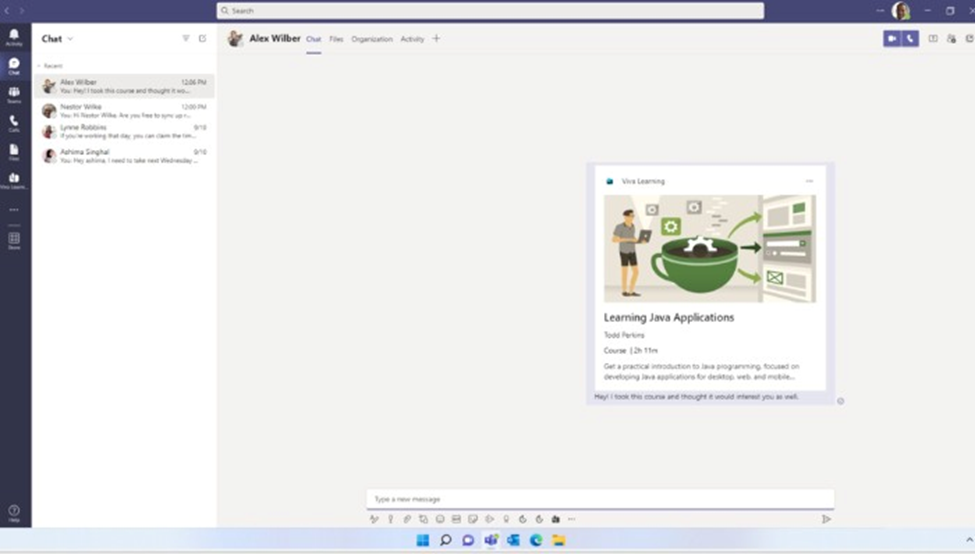This screenshot has width=975, height=554.
Task: Attach a file using the paperclip icon
Action: (407, 519)
